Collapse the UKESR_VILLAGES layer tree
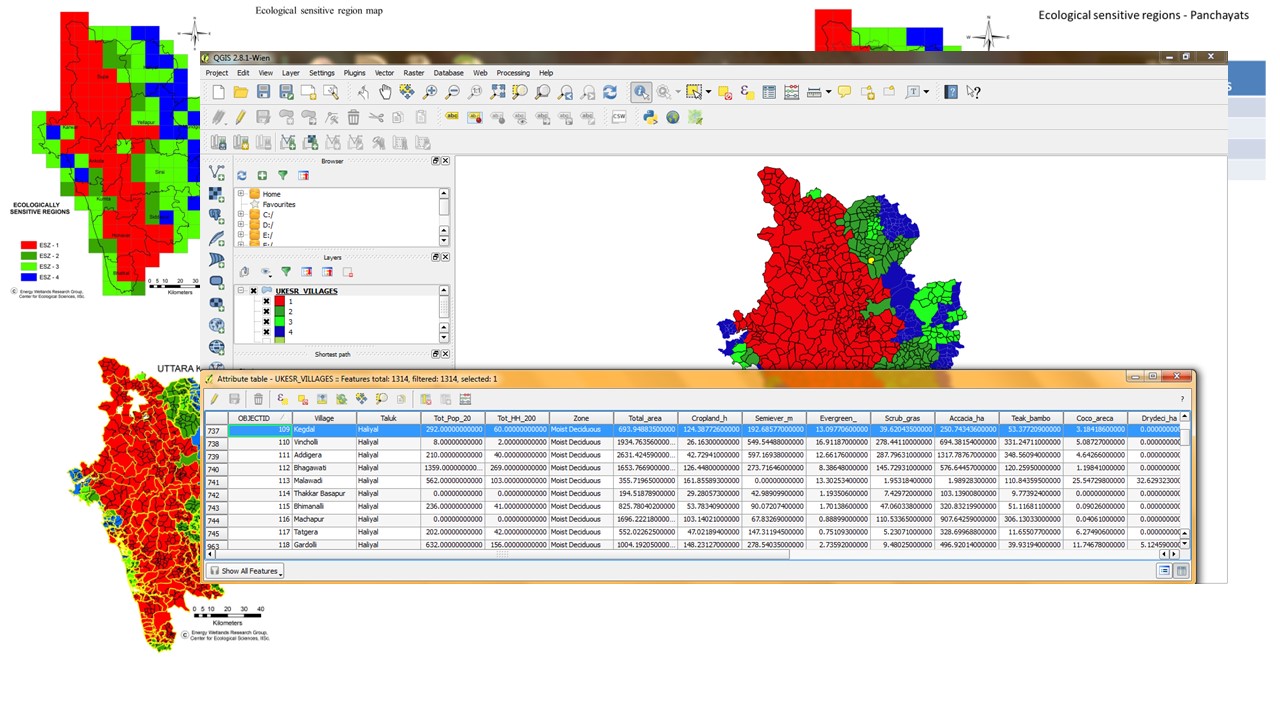Image resolution: width=1280 pixels, height=720 pixels. [x=241, y=291]
